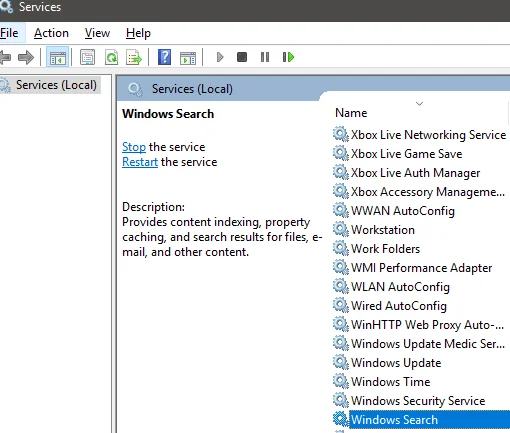Click the sort chevron above the Name column

coord(419,104)
